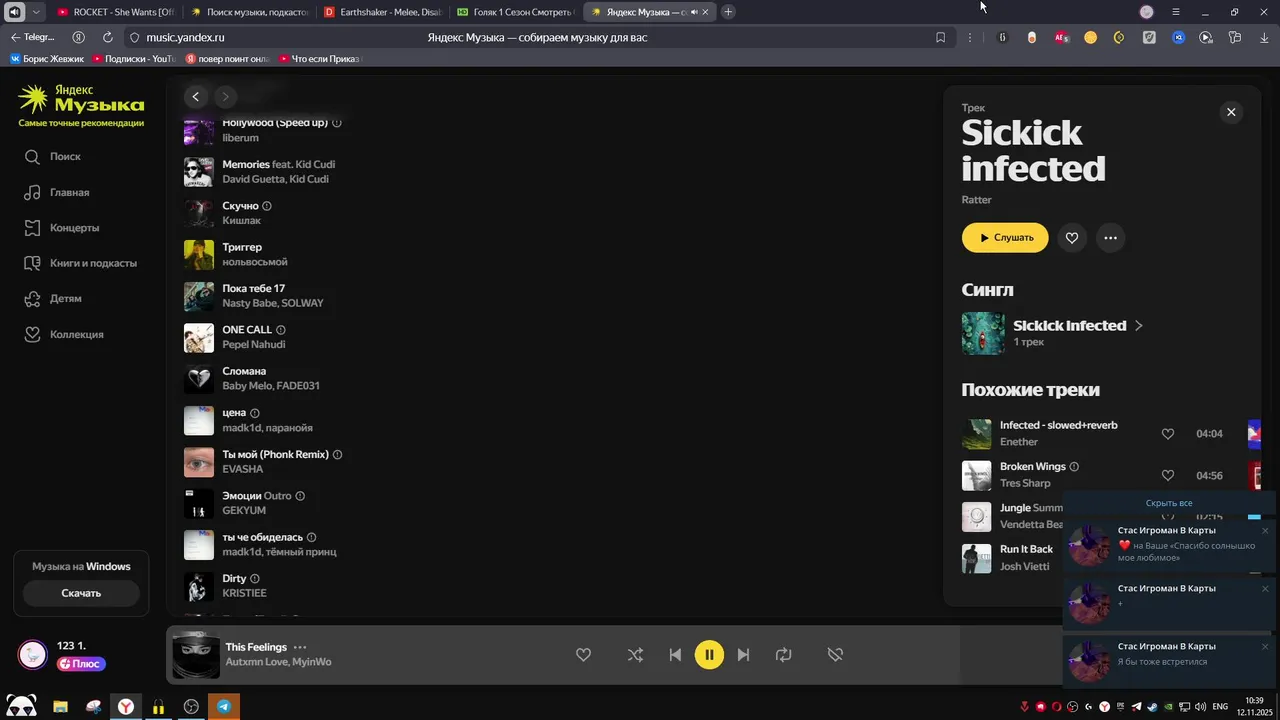Screen dimensions: 1280x720
Task: Open a new browser tab with plus
Action: click(728, 12)
